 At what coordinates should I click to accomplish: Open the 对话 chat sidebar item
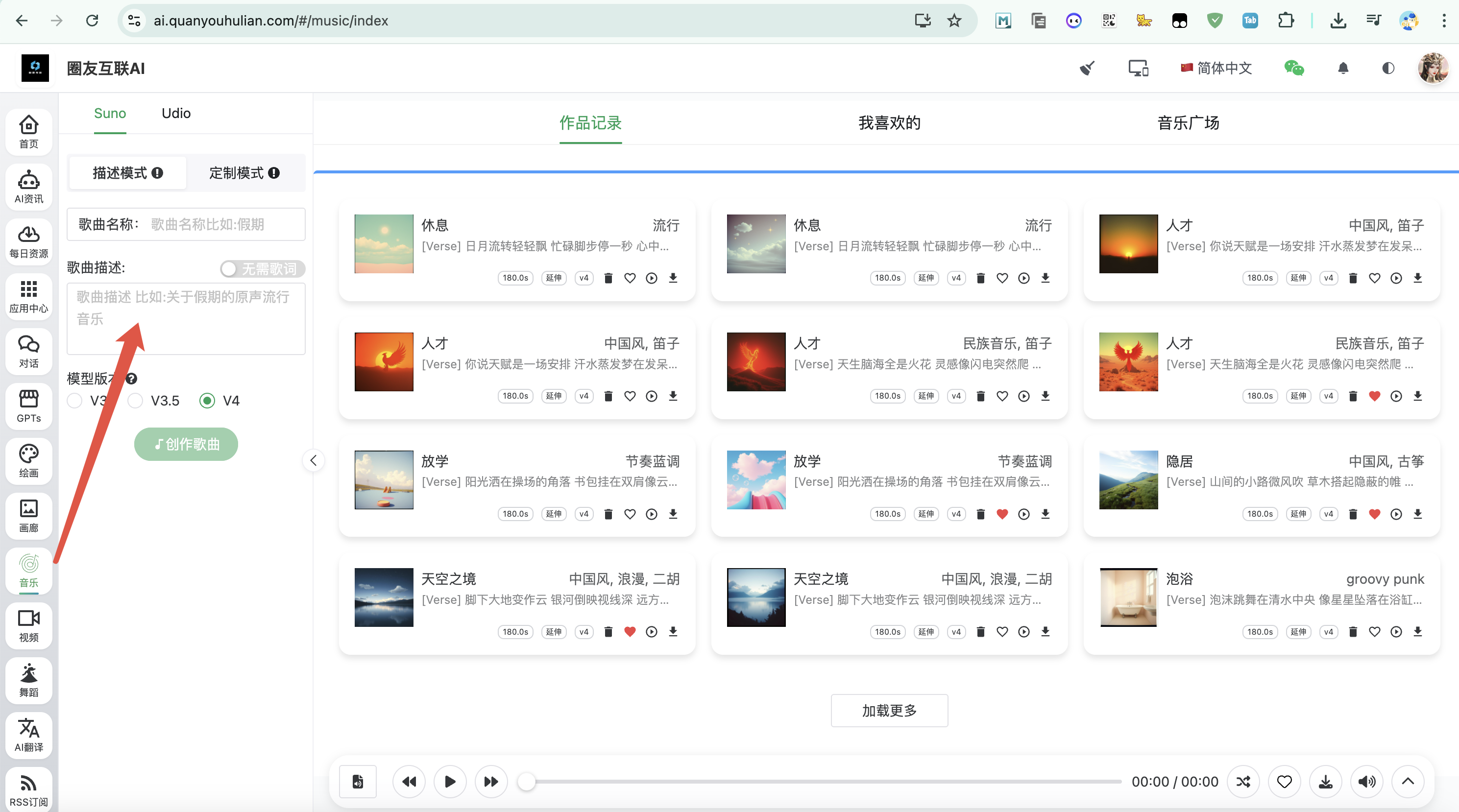pyautogui.click(x=29, y=351)
